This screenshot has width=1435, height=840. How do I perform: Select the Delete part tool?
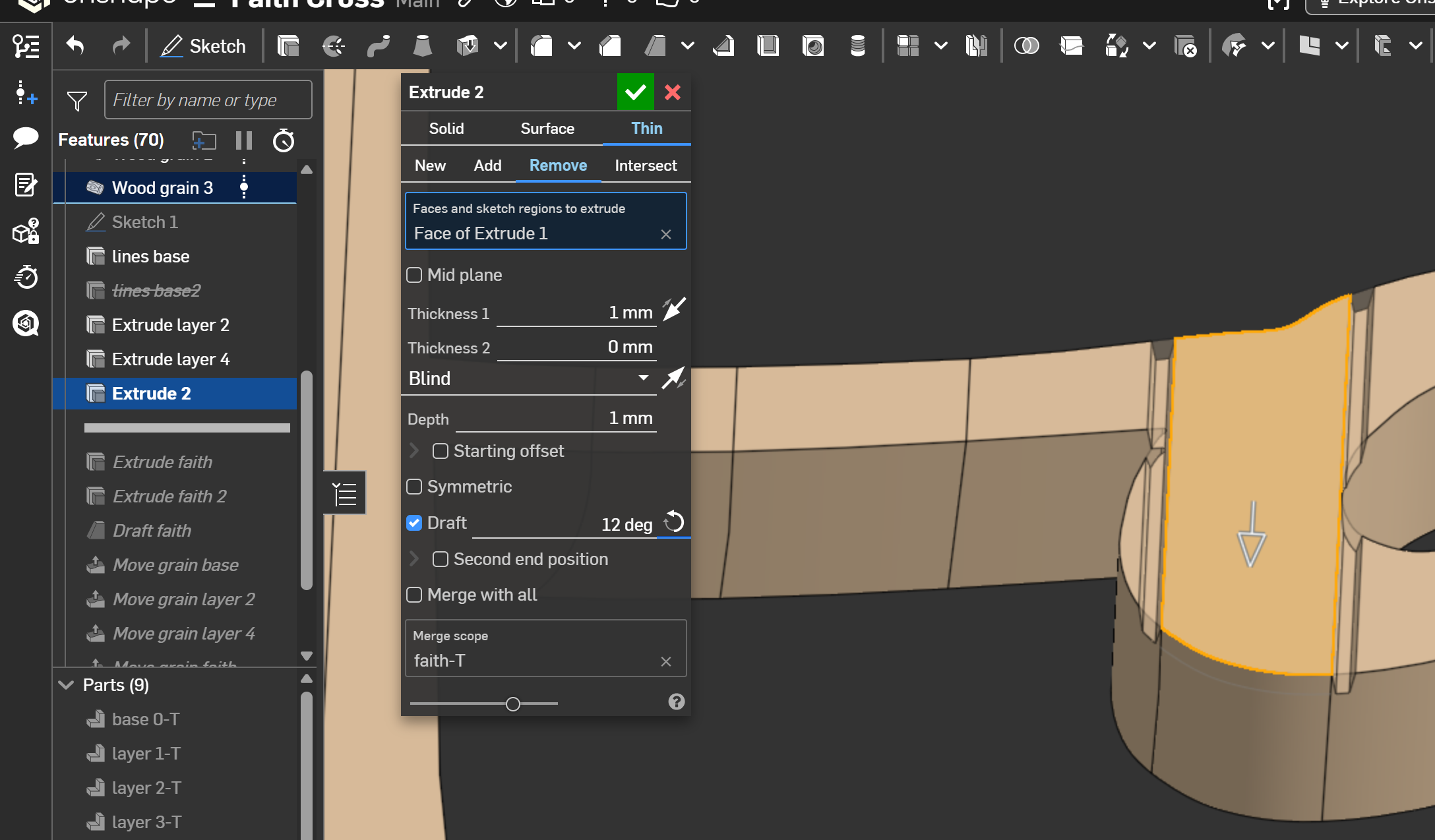(1185, 45)
